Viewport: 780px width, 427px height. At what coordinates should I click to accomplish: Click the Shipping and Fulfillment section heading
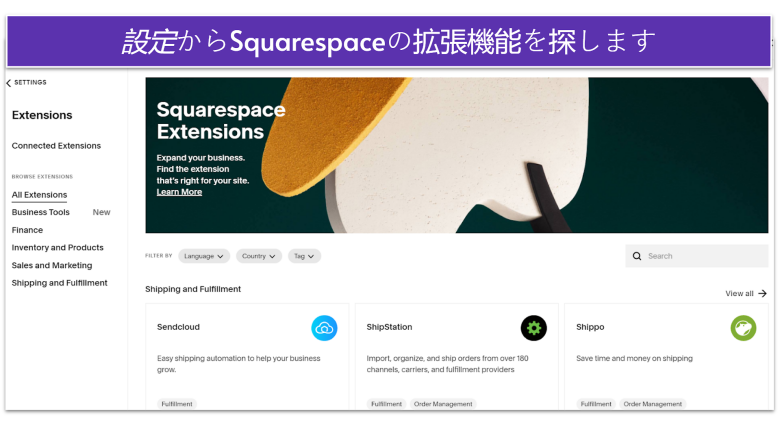click(193, 289)
